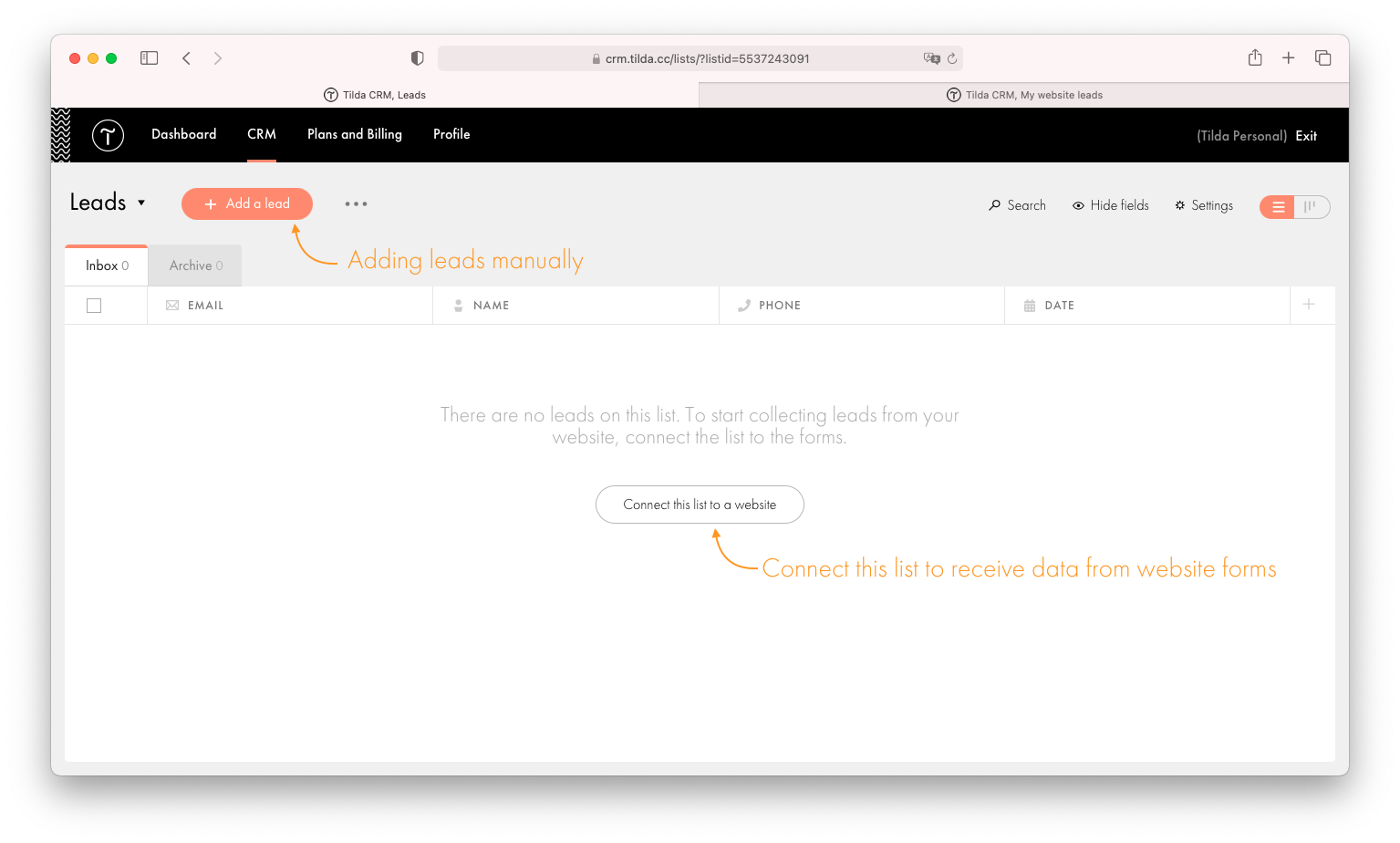Add a new column with plus icon
This screenshot has width=1400, height=843.
pos(1309,305)
